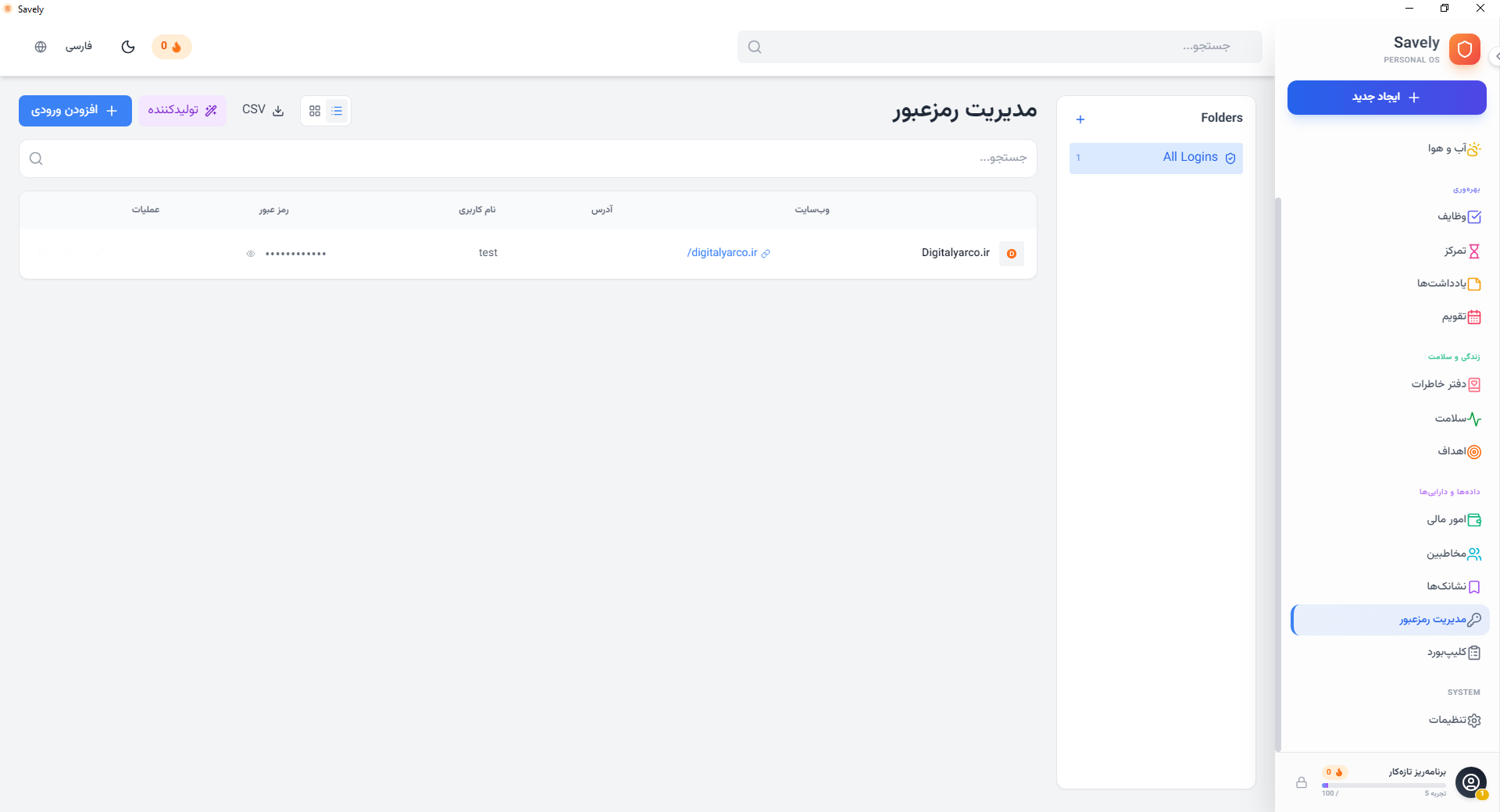Switch to grid view layout
Viewport: 1500px width, 812px height.
click(315, 111)
